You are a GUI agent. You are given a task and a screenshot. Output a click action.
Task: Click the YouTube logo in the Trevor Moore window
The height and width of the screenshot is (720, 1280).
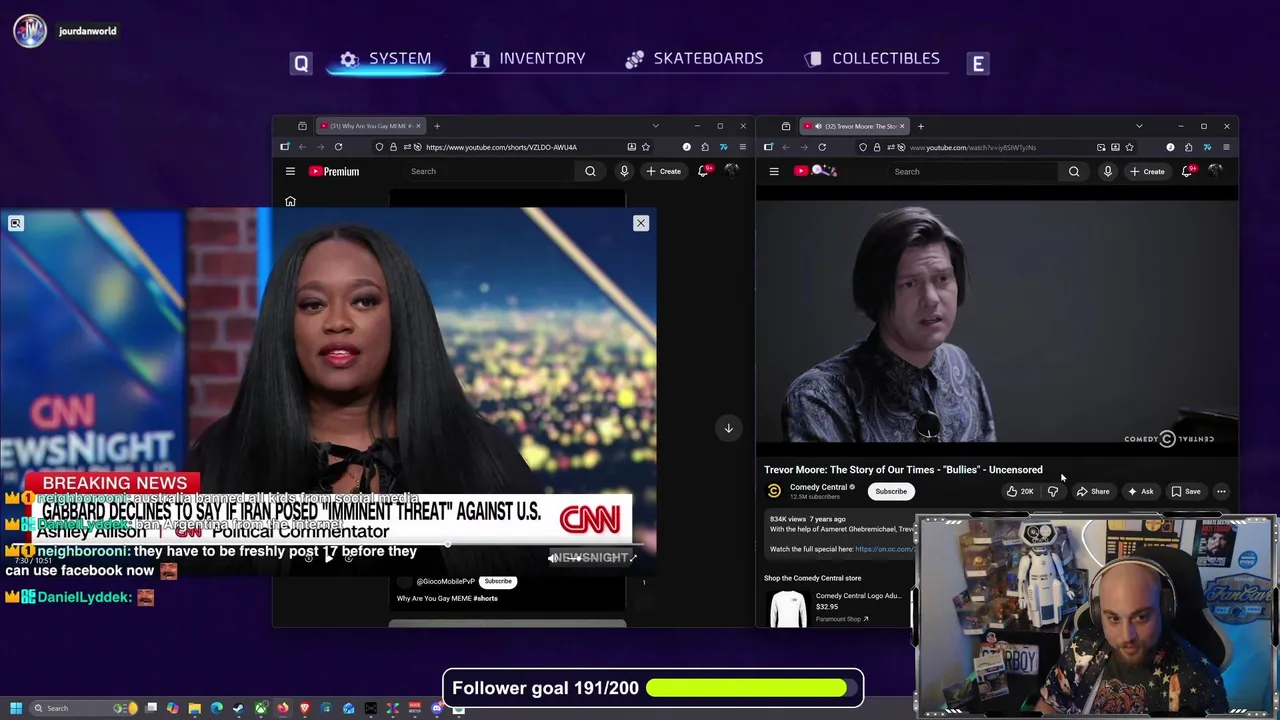(815, 171)
